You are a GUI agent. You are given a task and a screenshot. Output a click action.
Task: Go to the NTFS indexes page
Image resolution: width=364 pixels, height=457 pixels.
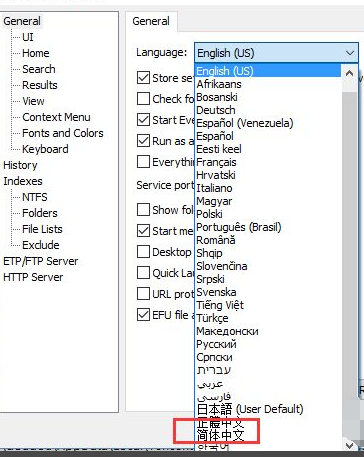click(35, 197)
